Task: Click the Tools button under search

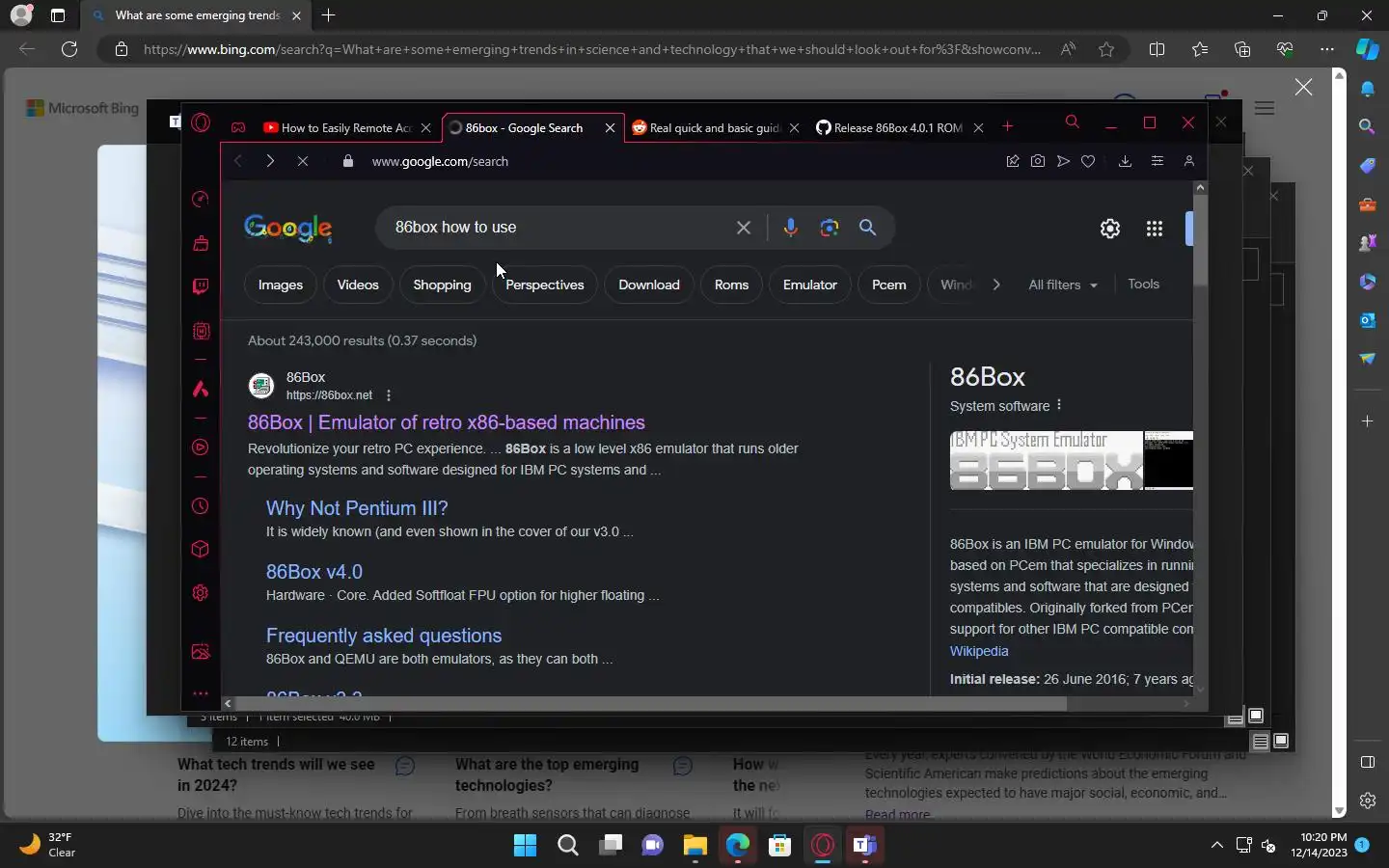Action: pos(1143,285)
